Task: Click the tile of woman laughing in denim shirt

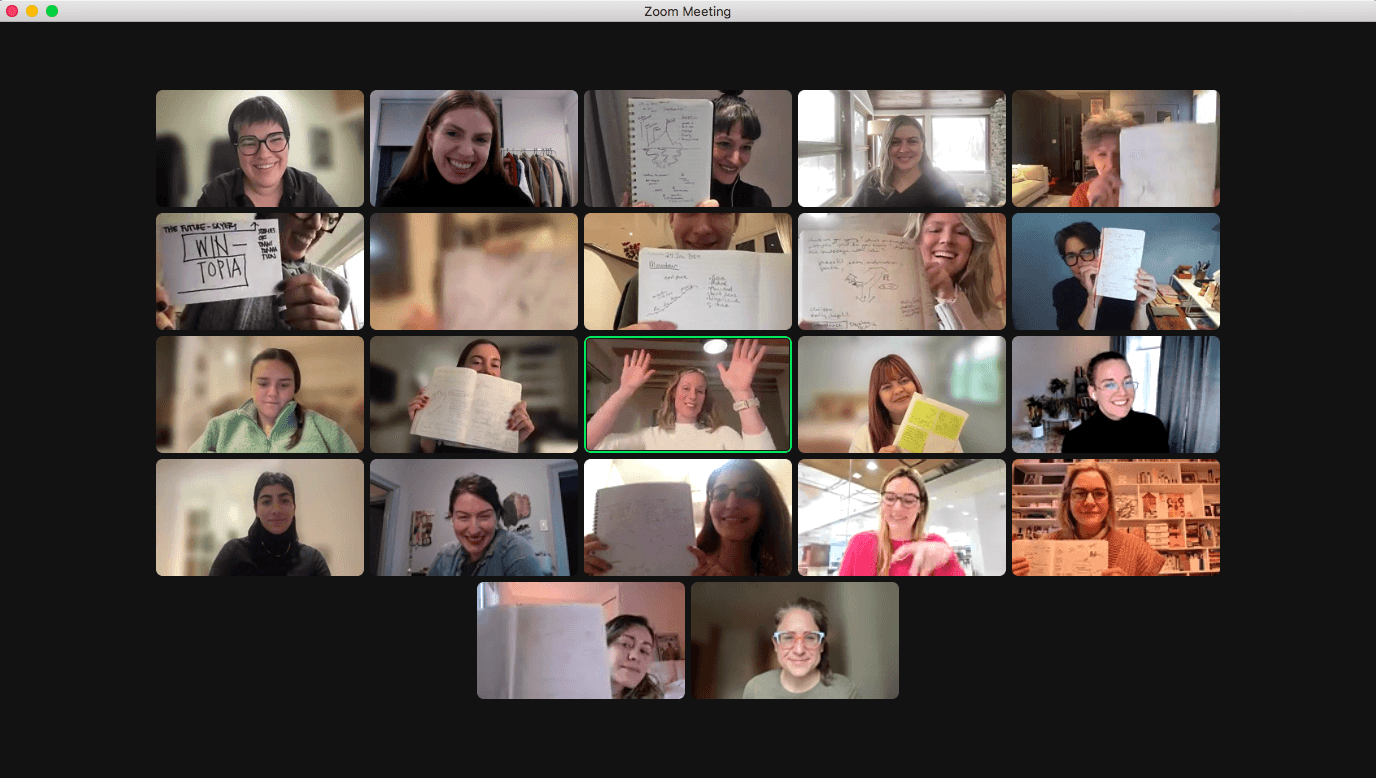Action: [x=473, y=517]
